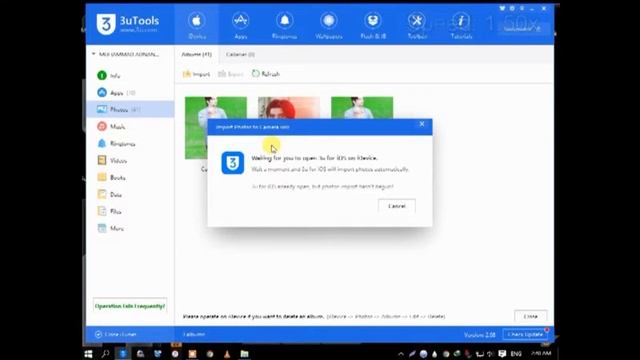Open the iDevice section in top toolbar
640x360 pixels.
pos(197,25)
